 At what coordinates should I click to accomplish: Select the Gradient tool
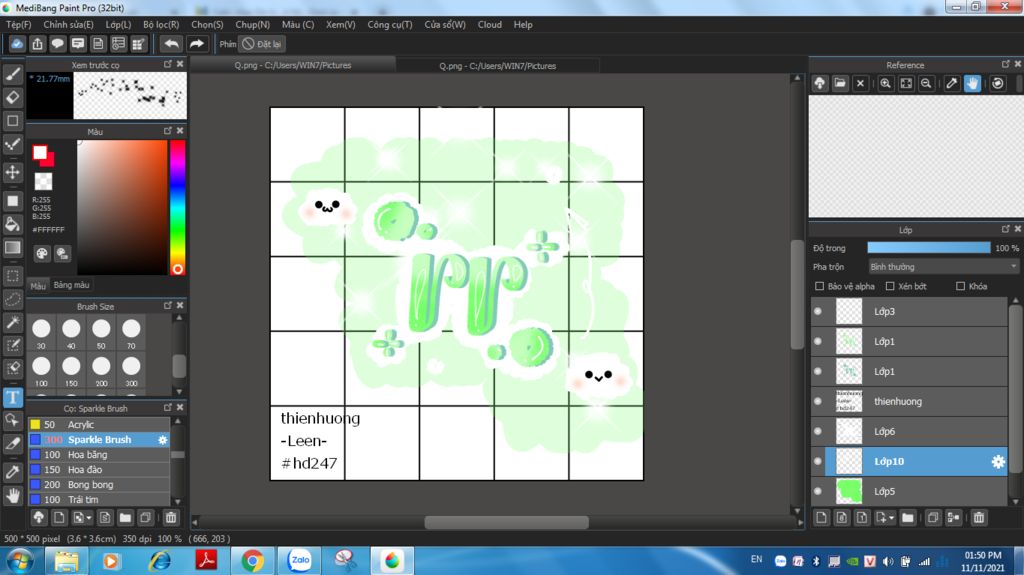coord(12,248)
